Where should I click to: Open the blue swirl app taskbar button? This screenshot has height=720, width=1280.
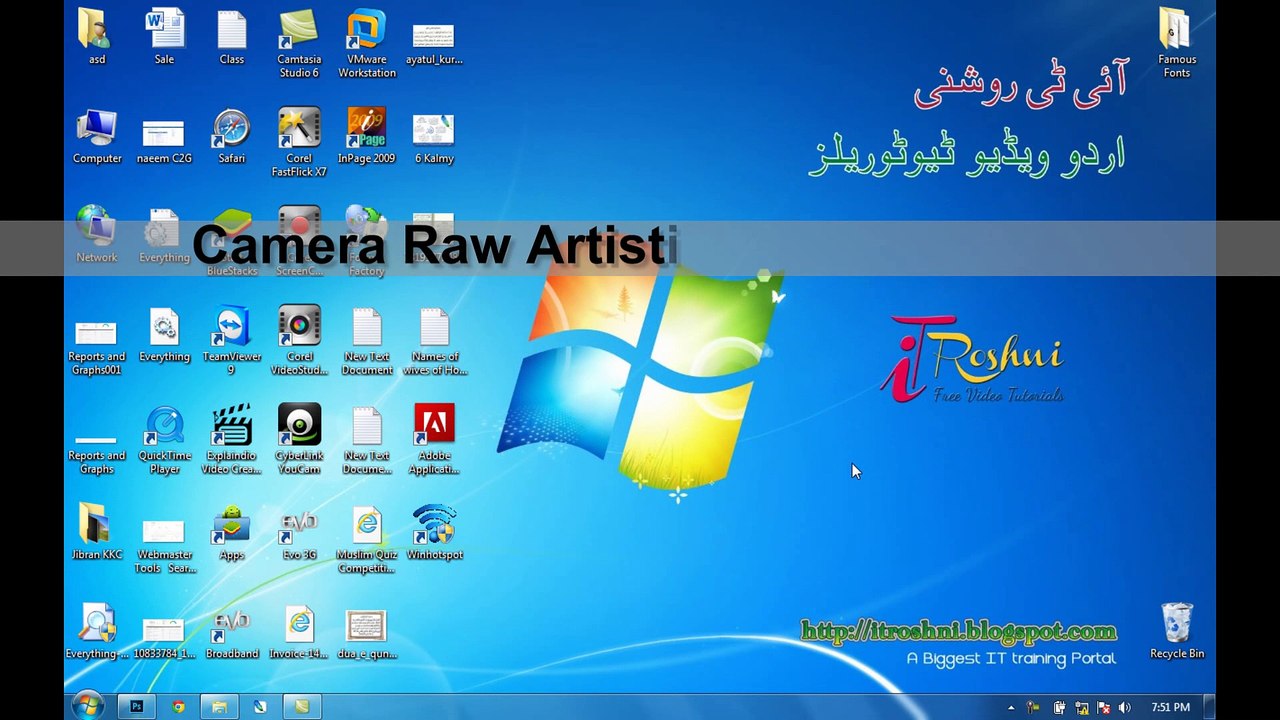[260, 707]
